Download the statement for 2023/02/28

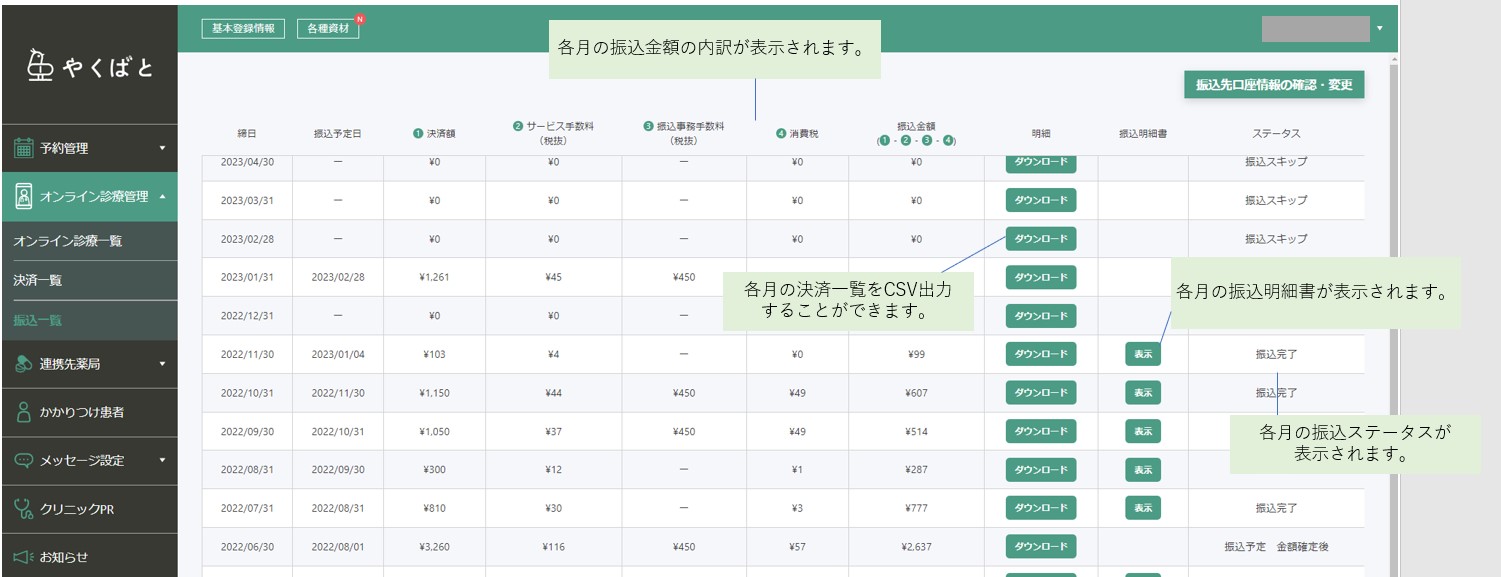[1041, 238]
